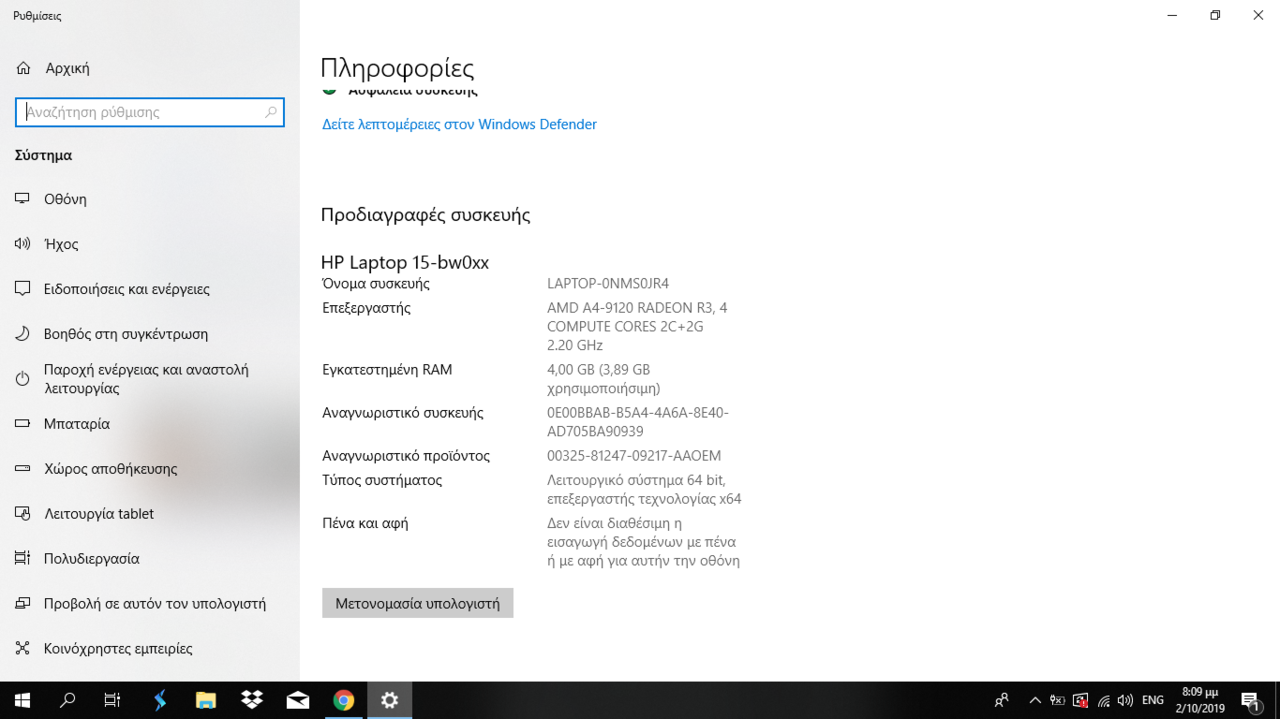
Task: Click Αναγνωριστικό συσκευής label
Action: (x=402, y=412)
